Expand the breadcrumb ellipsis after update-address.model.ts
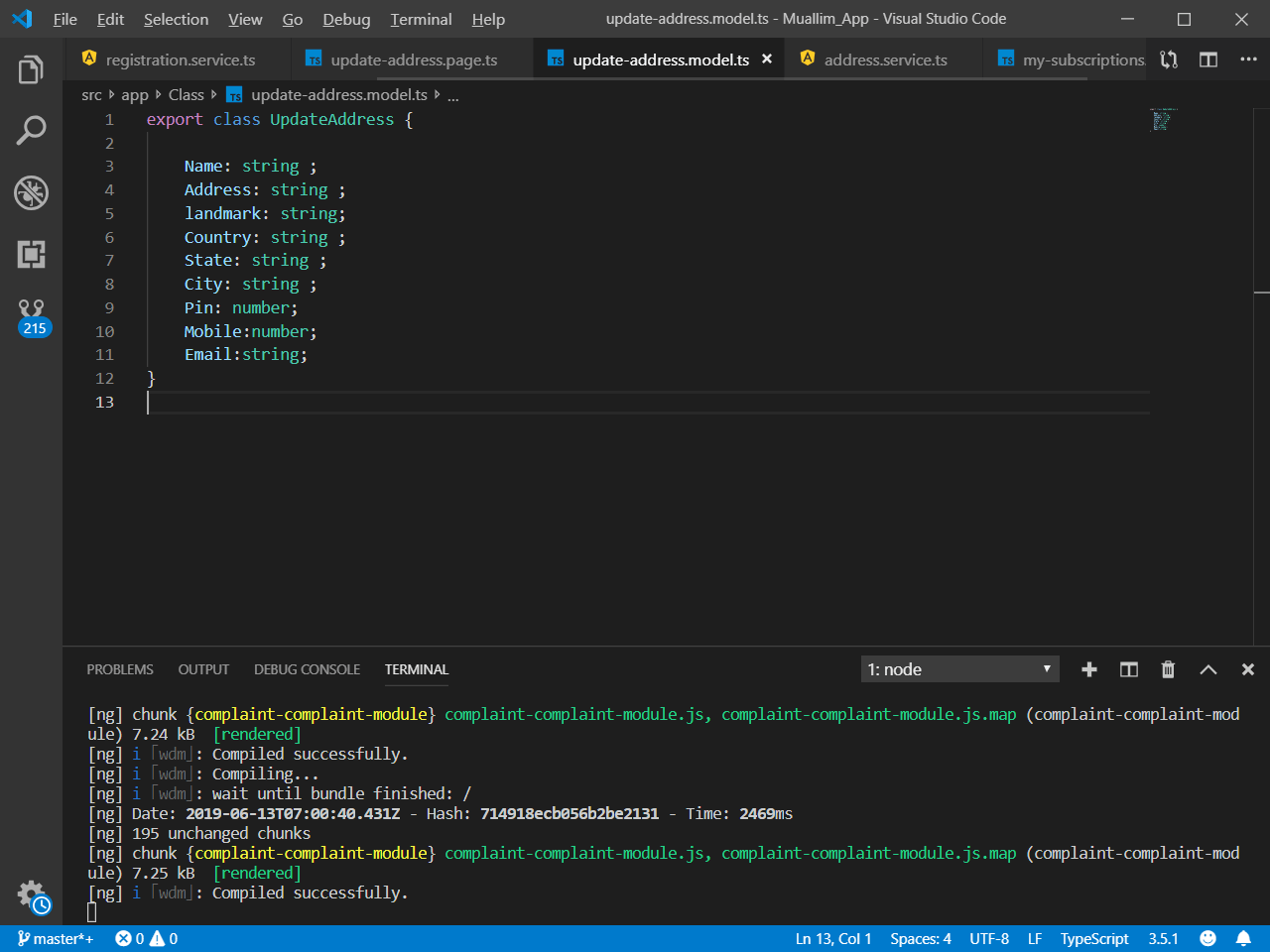 (x=453, y=95)
